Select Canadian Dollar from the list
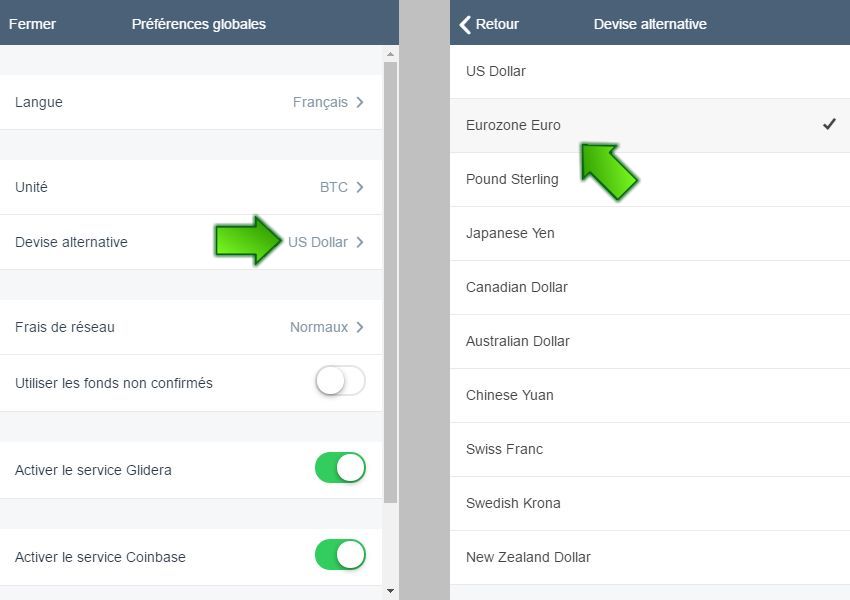850x600 pixels. 516,287
